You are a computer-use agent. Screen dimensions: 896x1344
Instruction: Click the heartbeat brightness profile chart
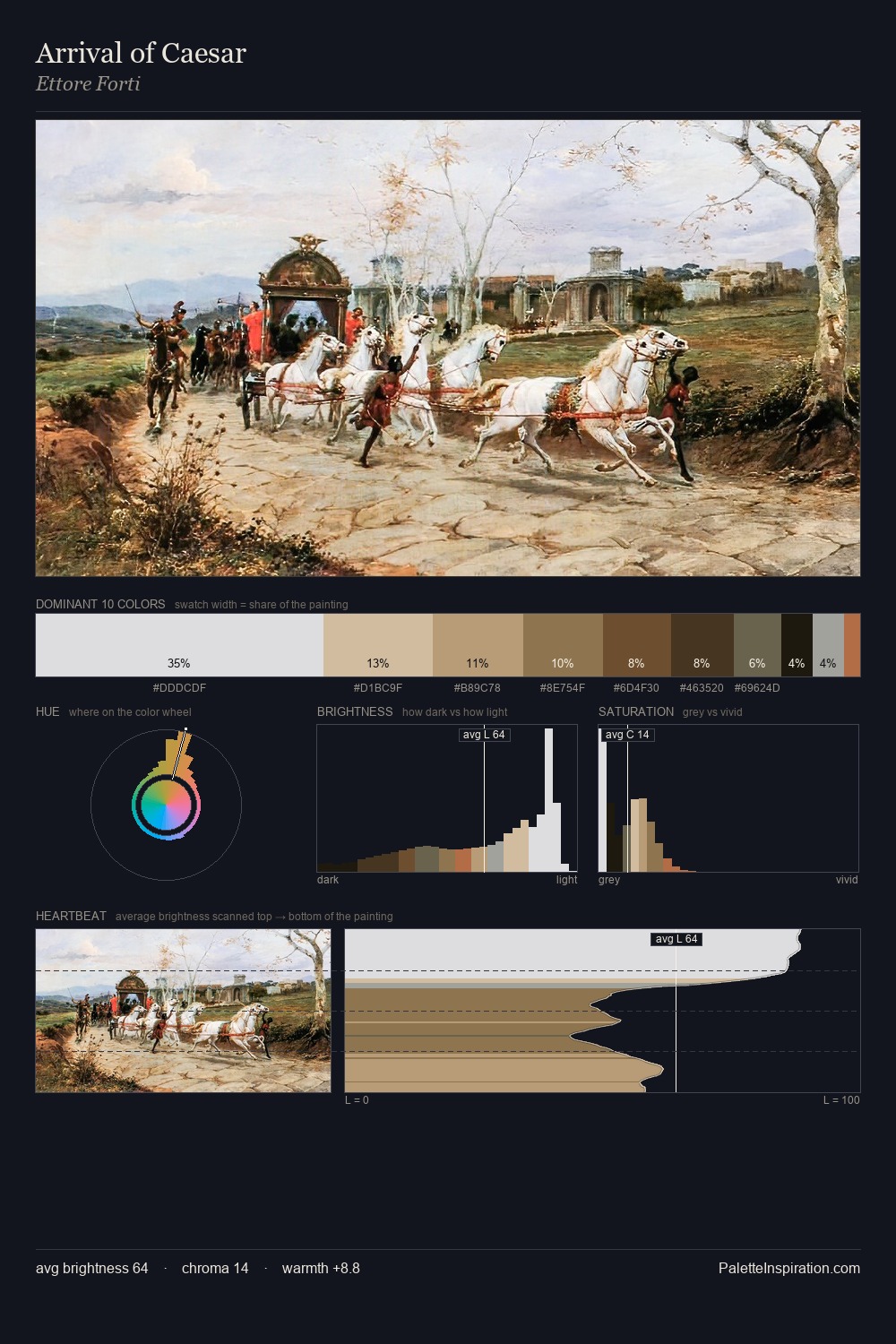pos(602,1011)
